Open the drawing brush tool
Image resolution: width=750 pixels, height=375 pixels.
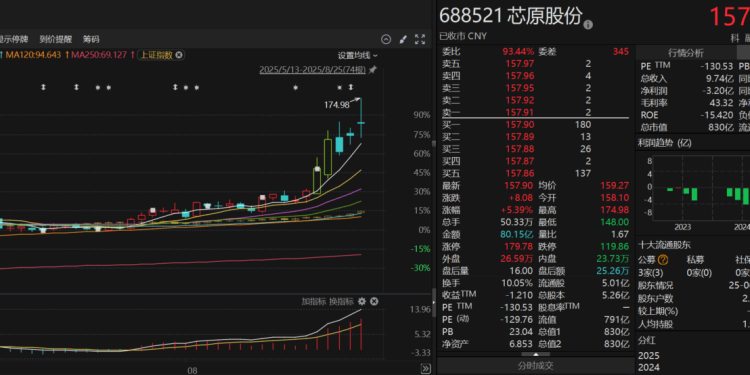coord(403,39)
